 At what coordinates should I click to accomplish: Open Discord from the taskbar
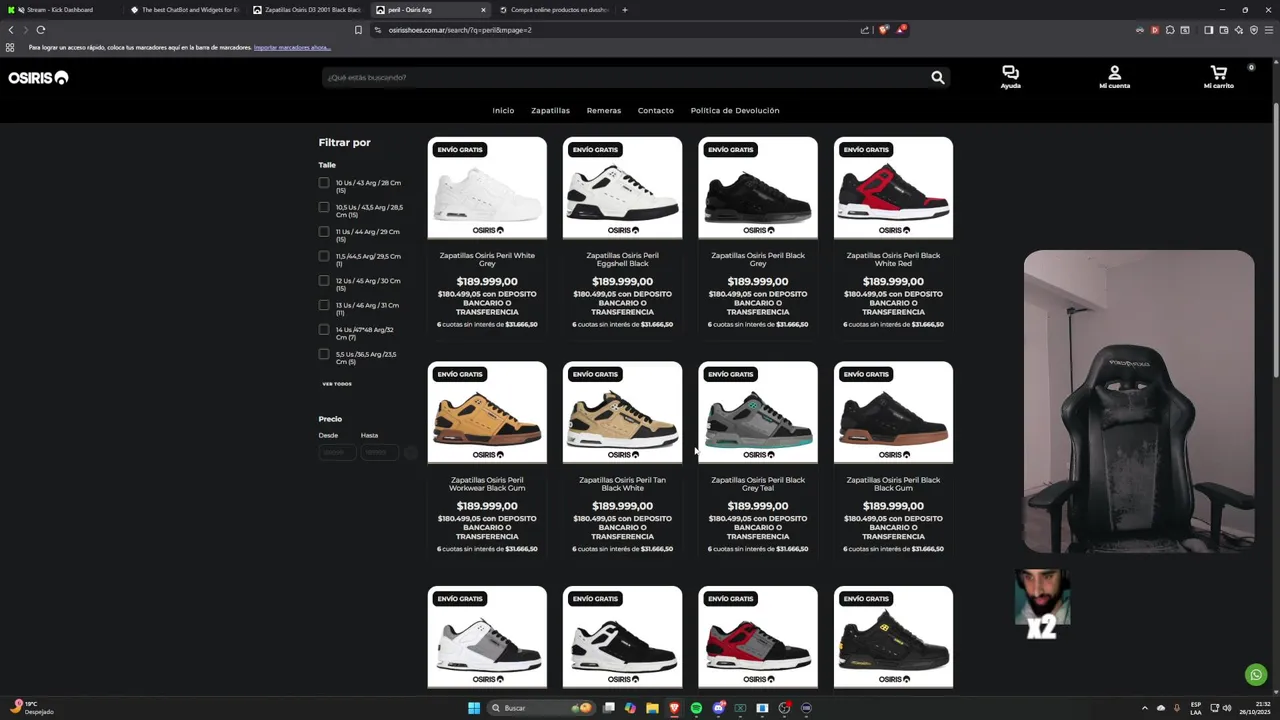coord(718,708)
